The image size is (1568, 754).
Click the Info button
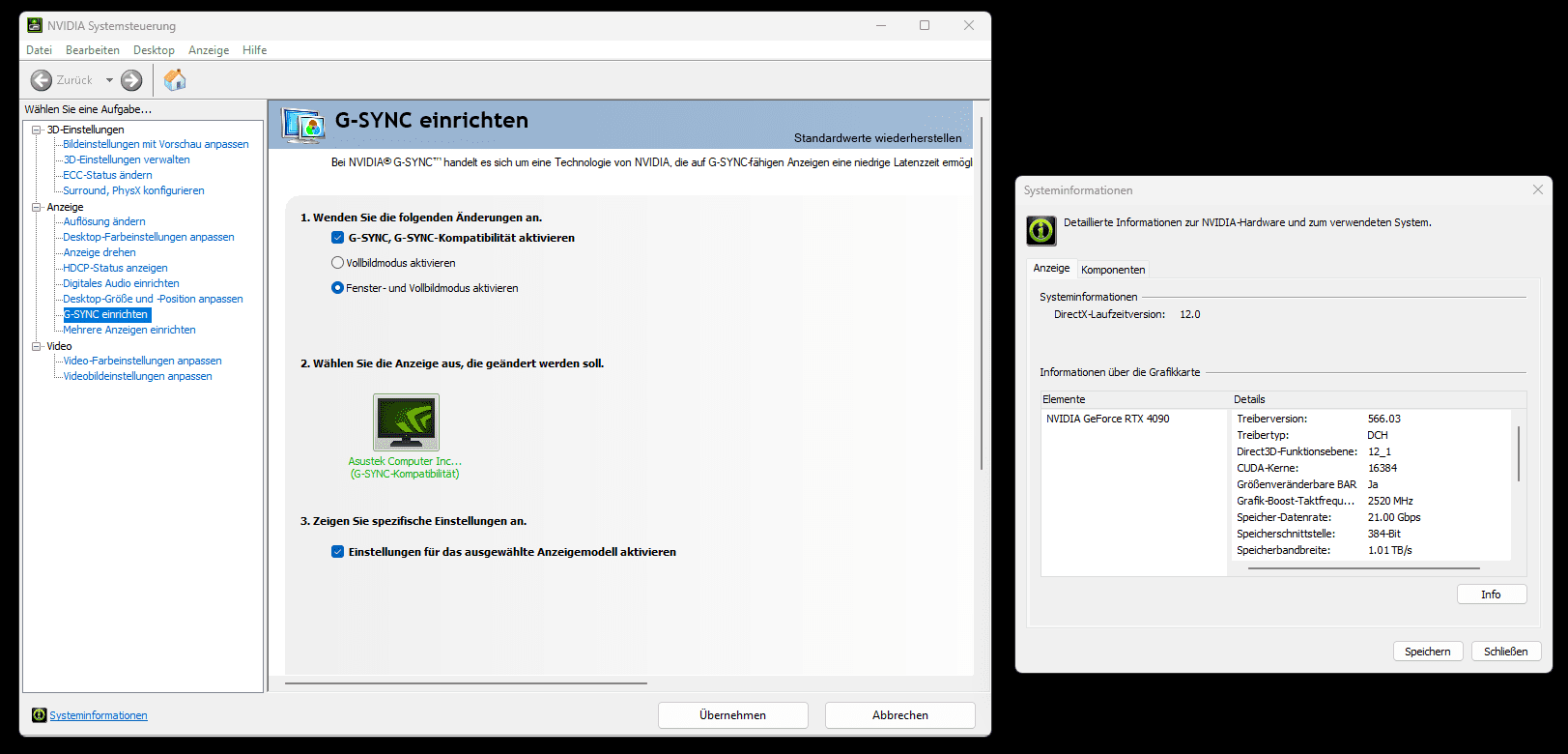[1492, 594]
